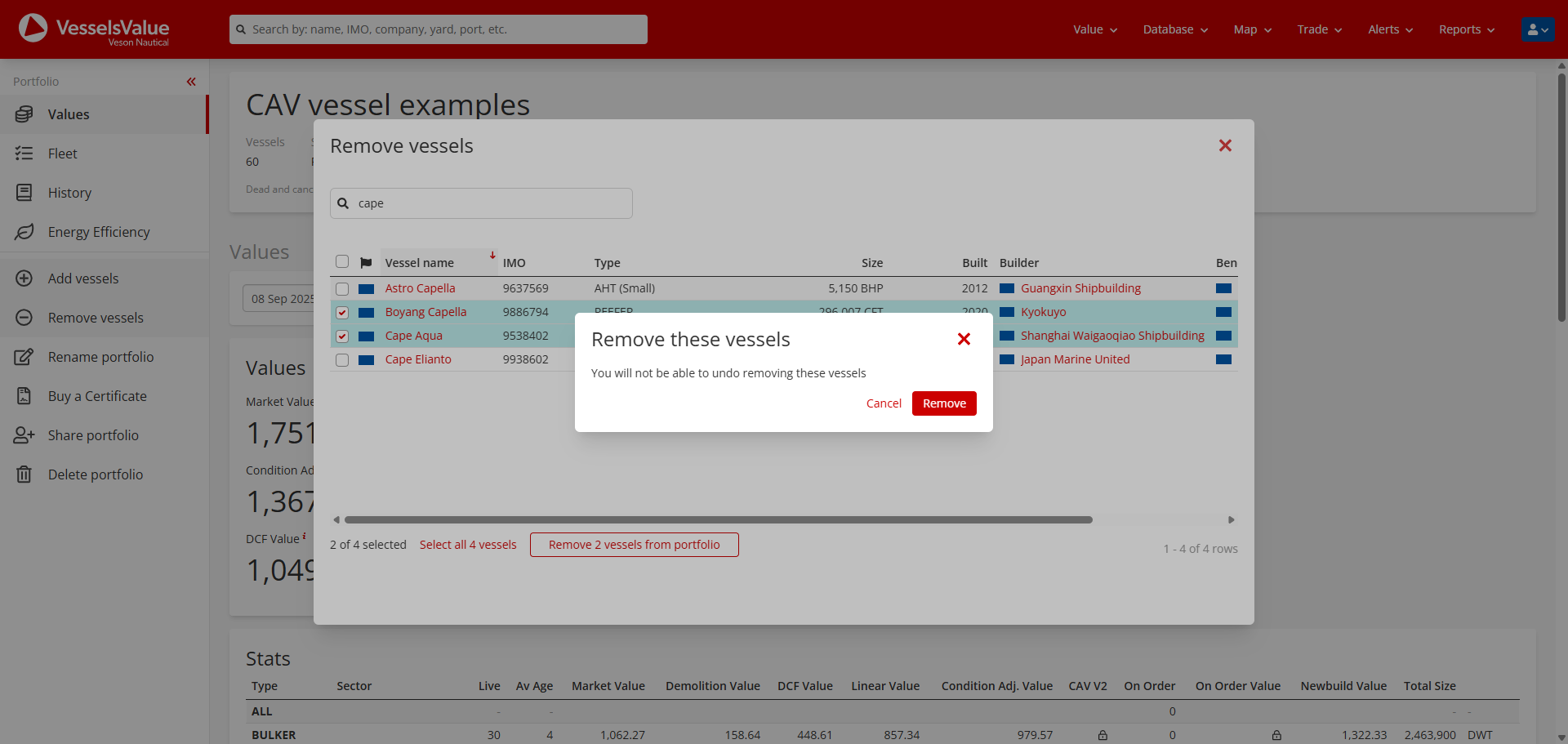Click the Buy a Certificate icon
This screenshot has width=1568, height=744.
[x=24, y=396]
